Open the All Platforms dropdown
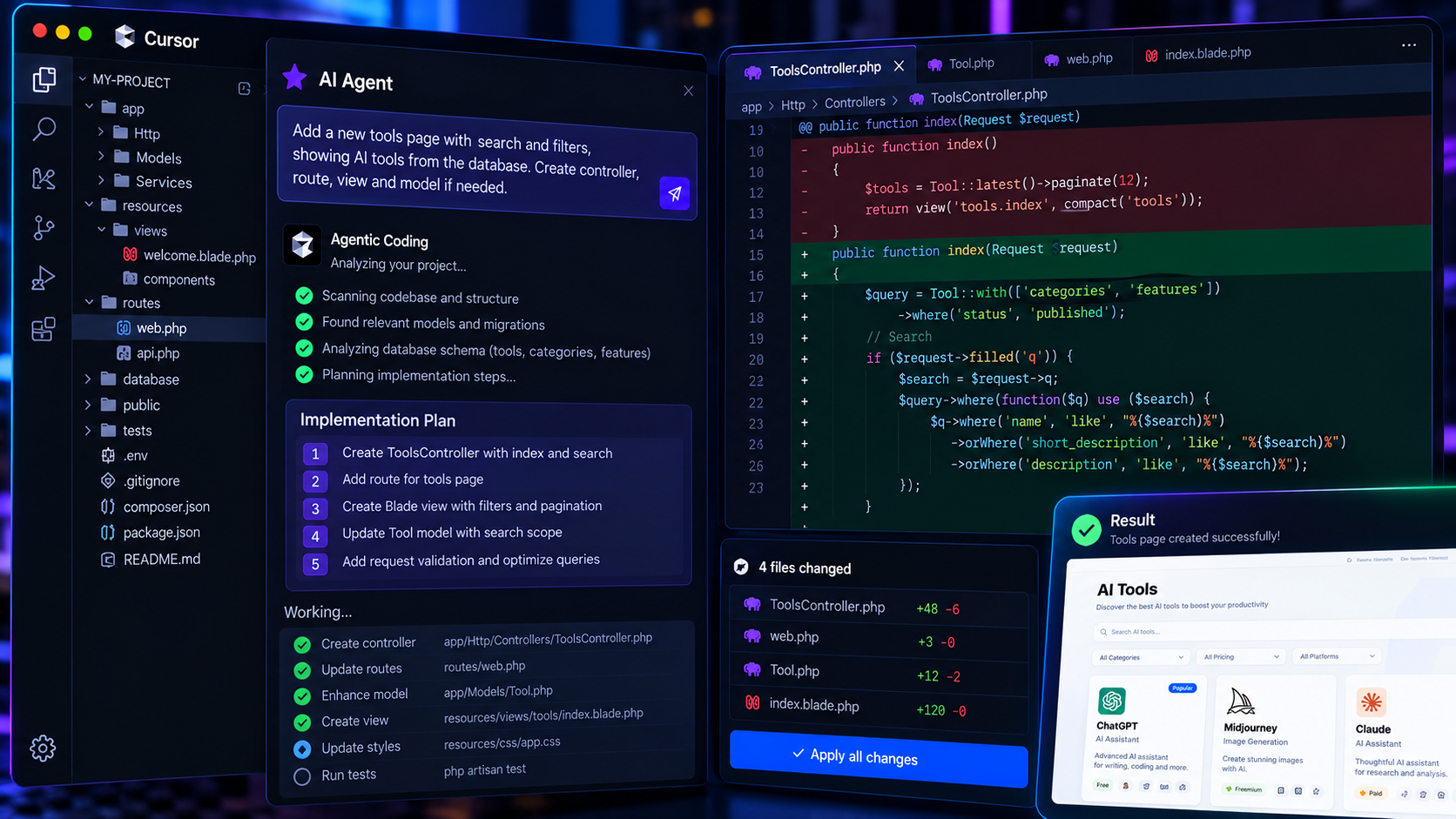Image resolution: width=1456 pixels, height=819 pixels. 1337,656
